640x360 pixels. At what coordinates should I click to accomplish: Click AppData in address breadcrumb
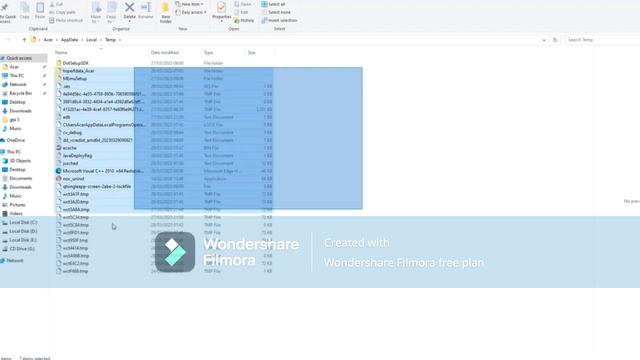click(x=69, y=40)
